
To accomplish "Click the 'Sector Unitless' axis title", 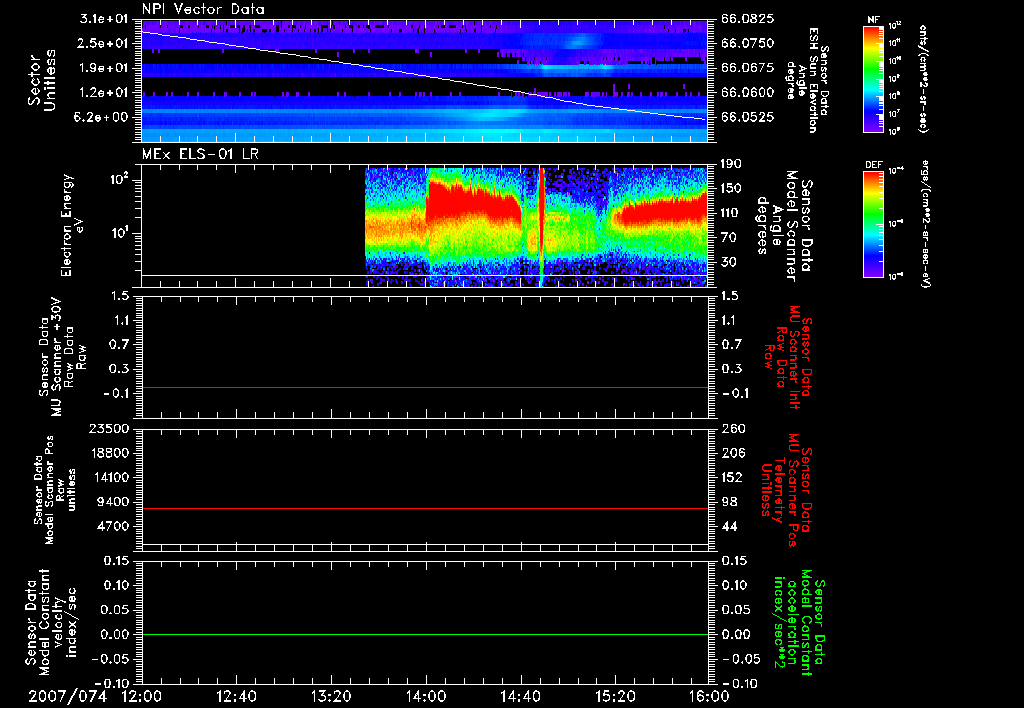I will (42, 80).
